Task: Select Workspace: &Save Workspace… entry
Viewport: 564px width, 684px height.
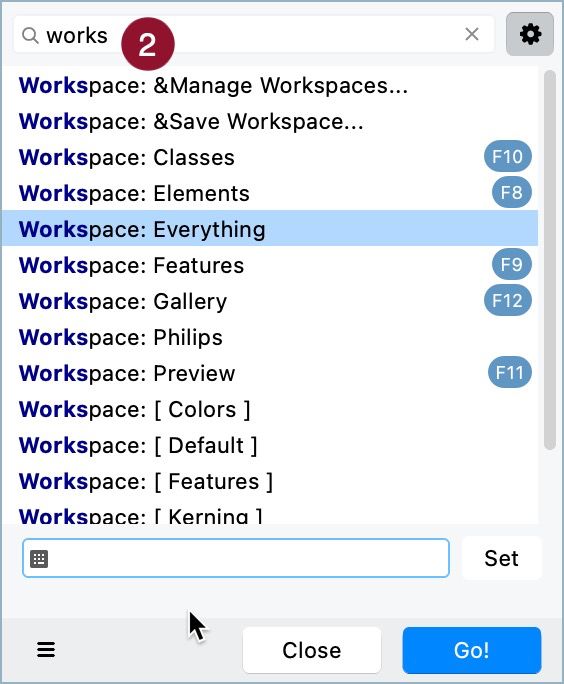Action: [270, 121]
